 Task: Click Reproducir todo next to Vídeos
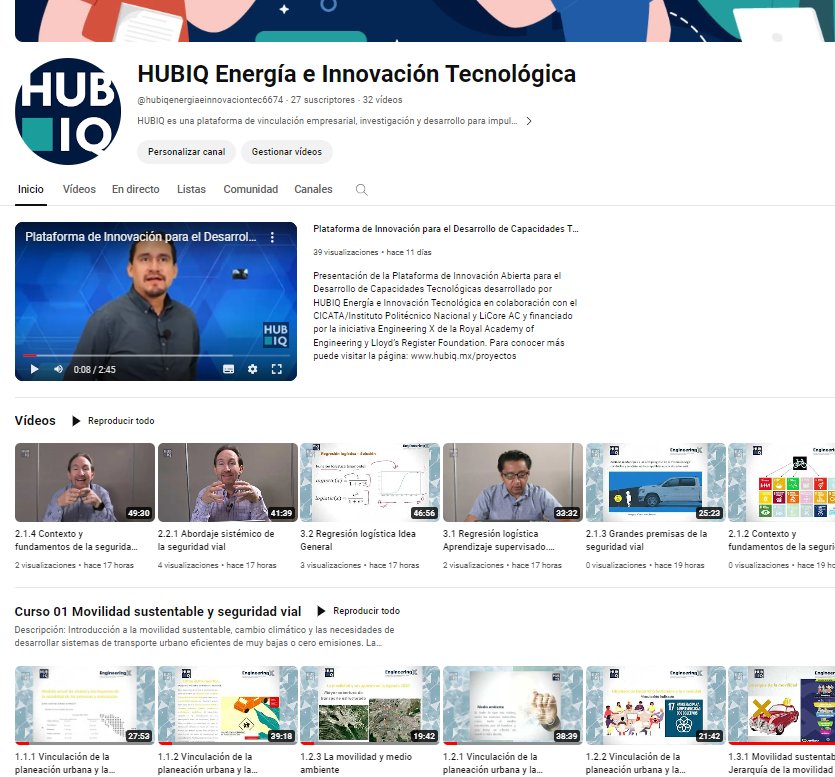pyautogui.click(x=113, y=421)
